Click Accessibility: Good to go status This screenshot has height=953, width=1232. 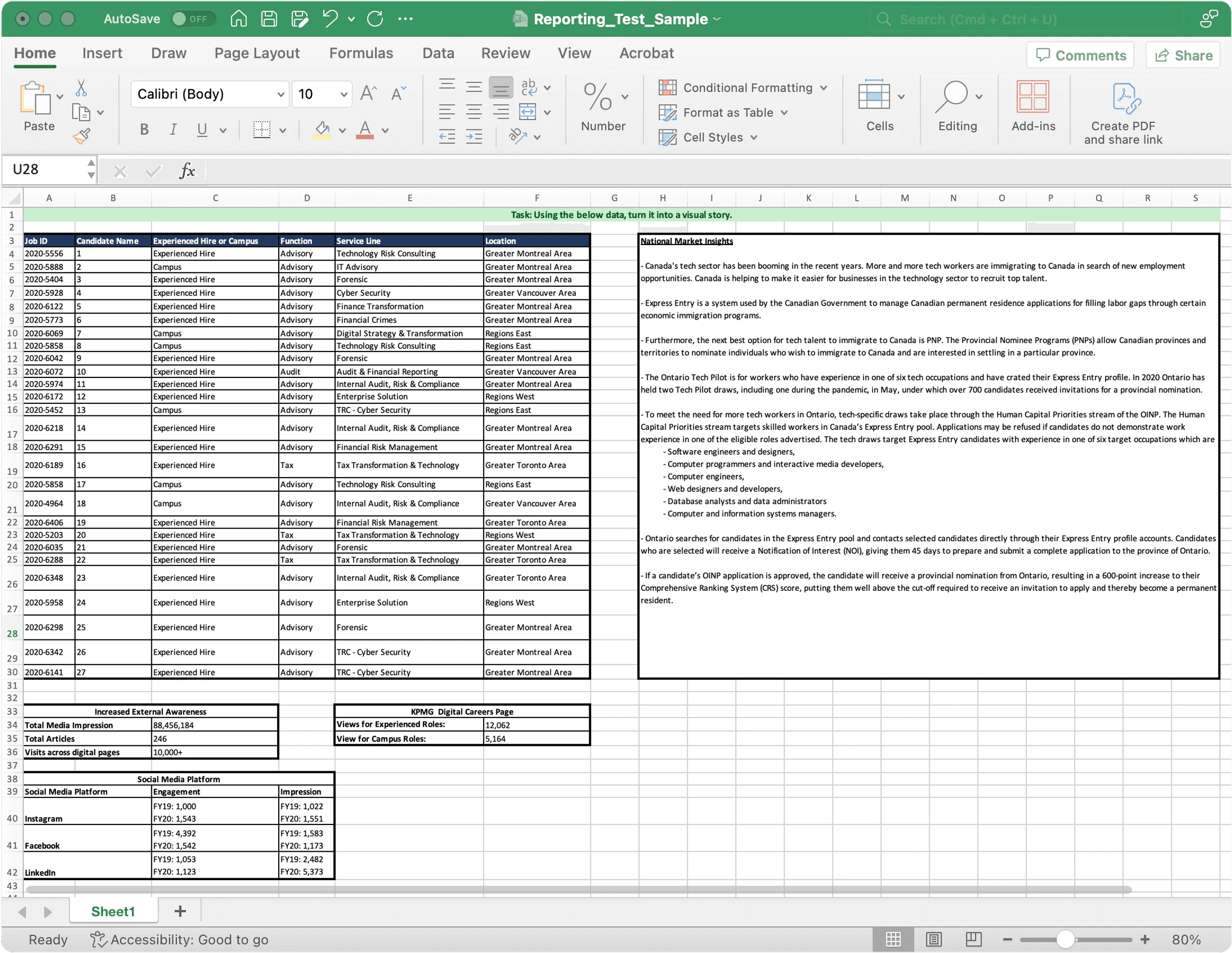click(179, 939)
